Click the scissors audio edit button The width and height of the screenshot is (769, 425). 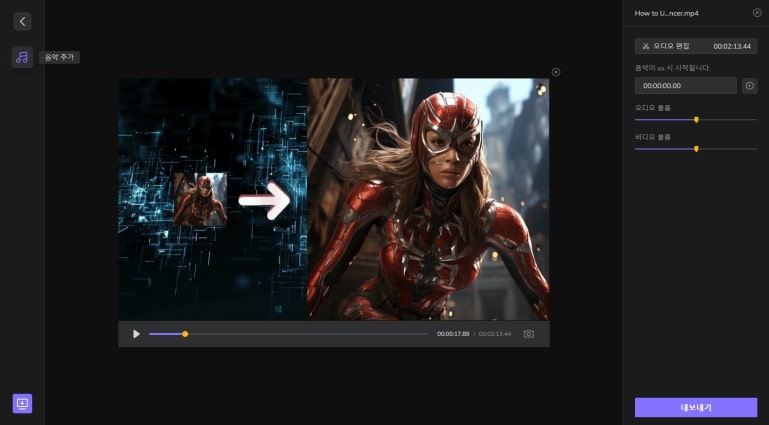696,46
